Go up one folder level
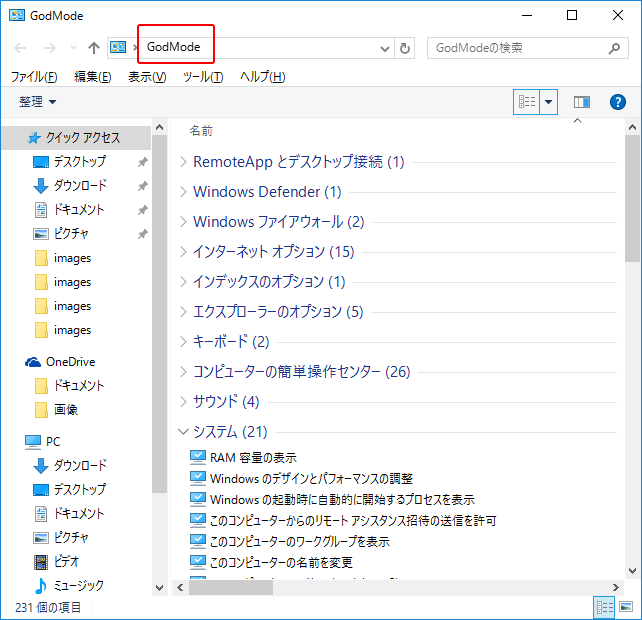642x620 pixels. click(94, 48)
